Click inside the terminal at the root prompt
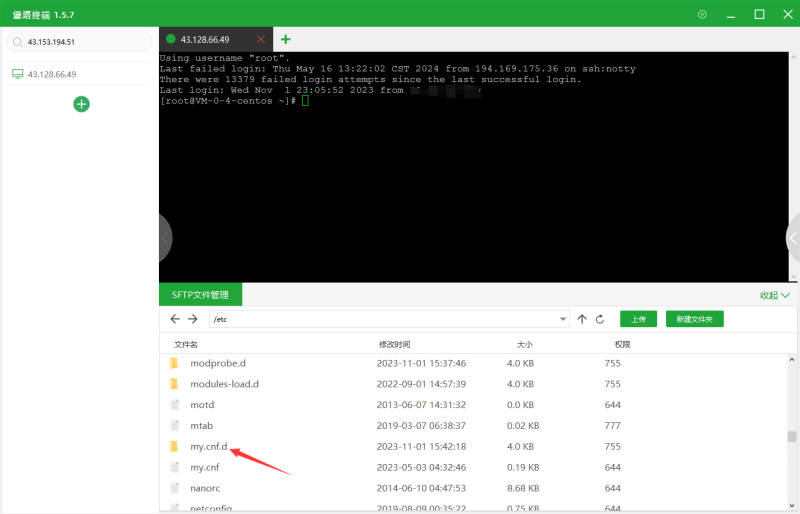 pyautogui.click(x=305, y=101)
